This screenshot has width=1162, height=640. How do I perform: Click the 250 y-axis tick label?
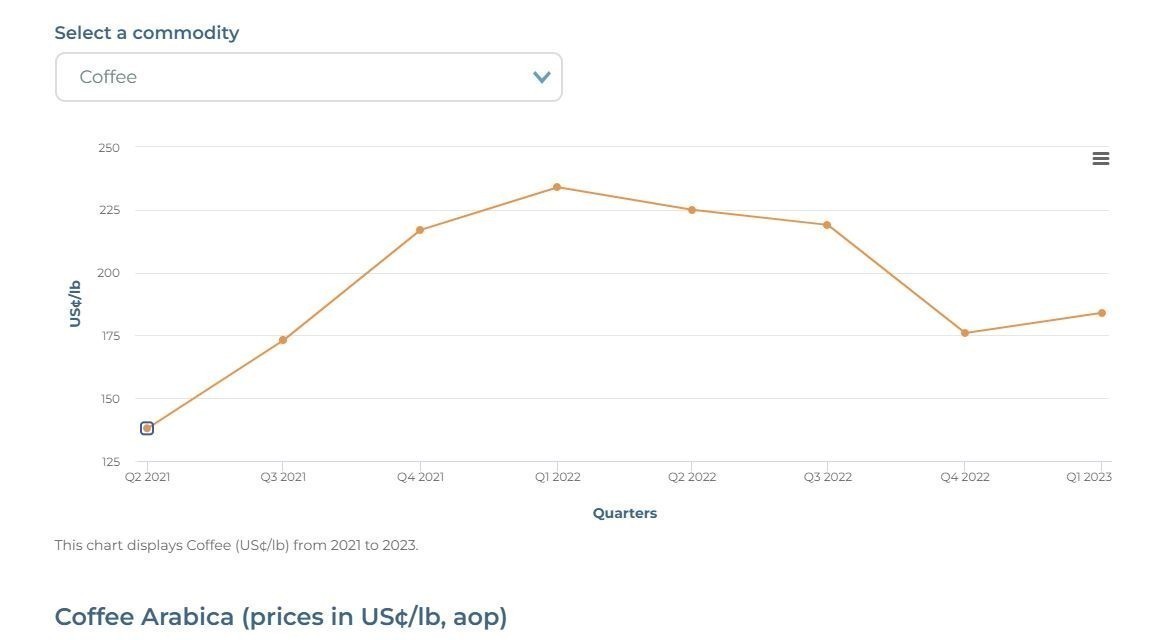tap(109, 148)
